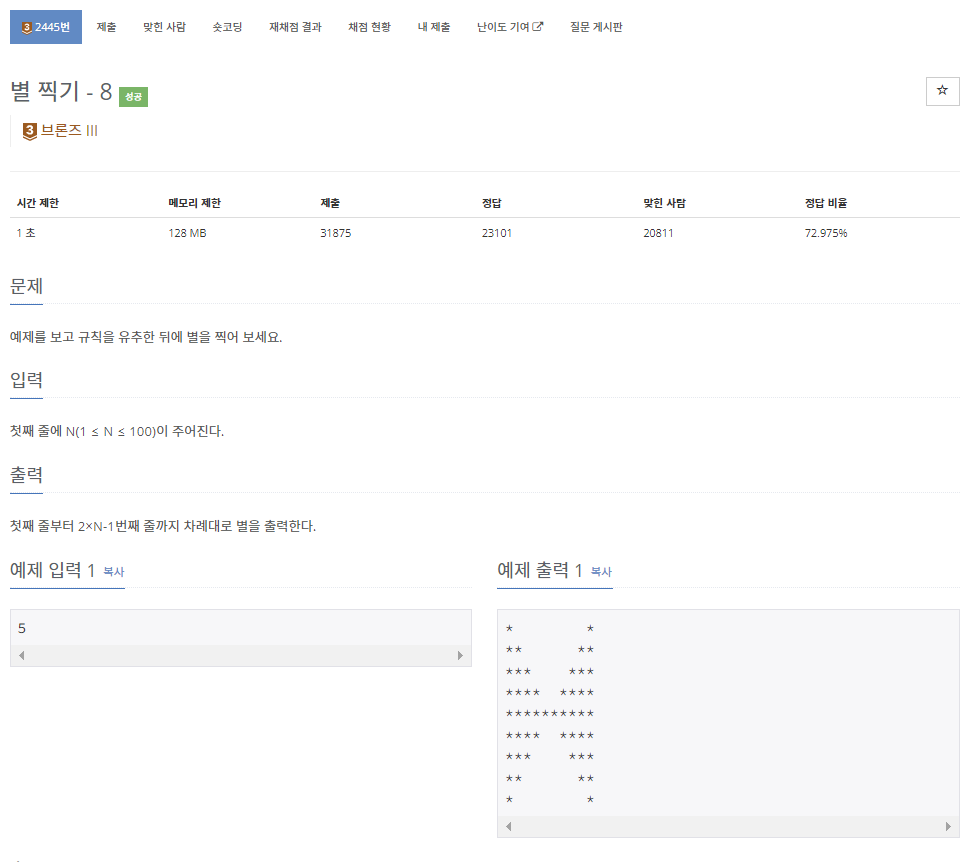Click the solvers count 20811
Image resolution: width=980 pixels, height=862 pixels.
[x=658, y=233]
